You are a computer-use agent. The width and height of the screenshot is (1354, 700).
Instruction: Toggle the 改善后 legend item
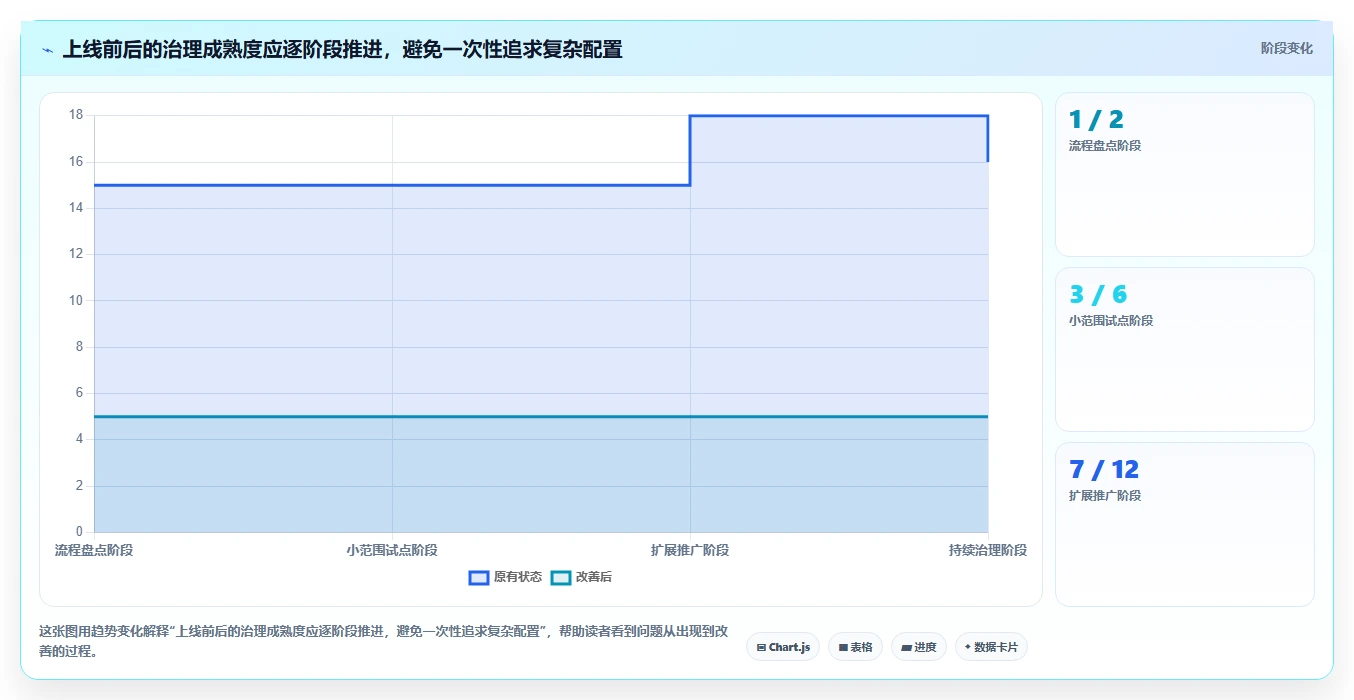(582, 577)
